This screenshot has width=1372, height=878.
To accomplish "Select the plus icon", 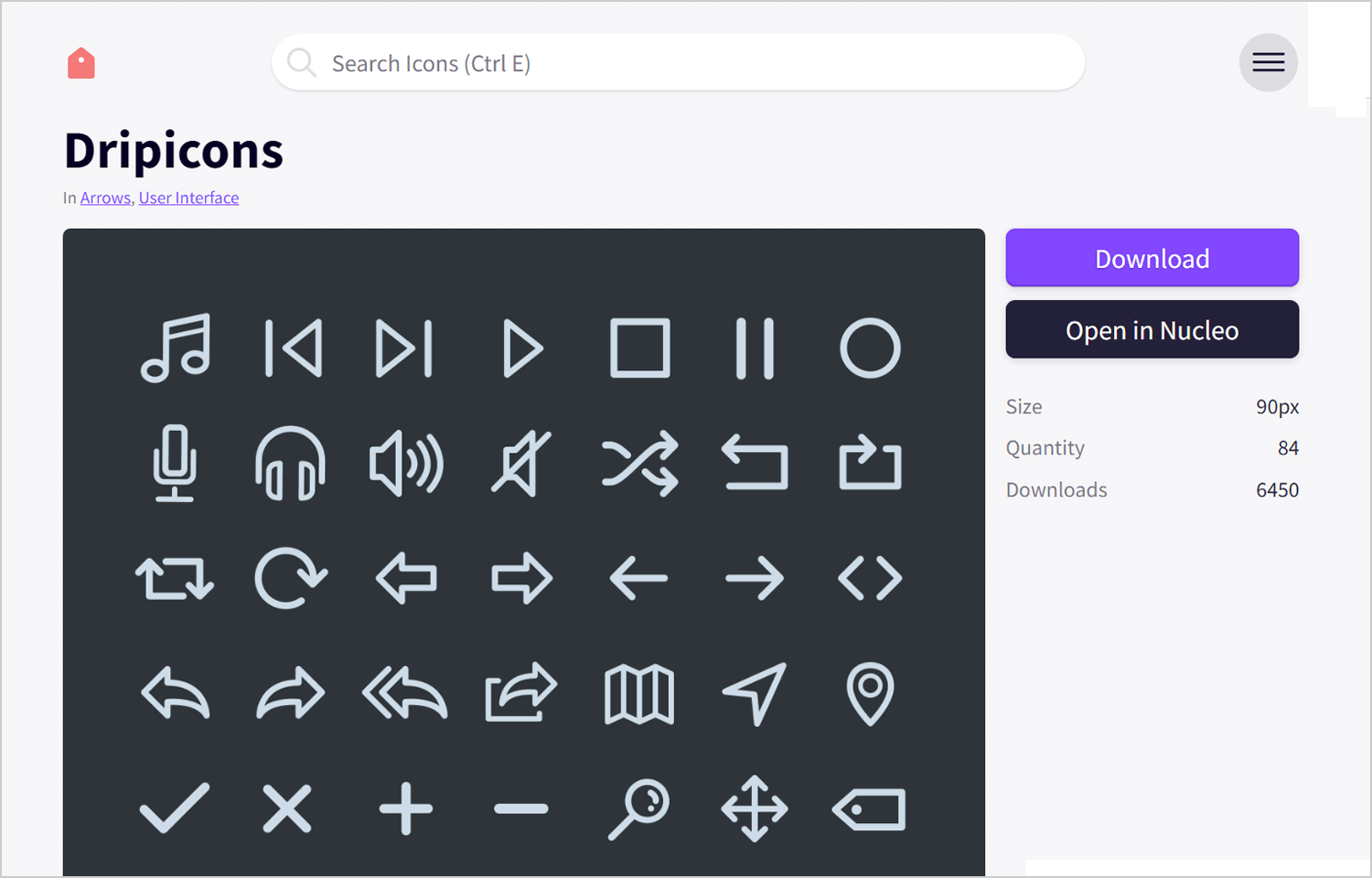I will 406,808.
